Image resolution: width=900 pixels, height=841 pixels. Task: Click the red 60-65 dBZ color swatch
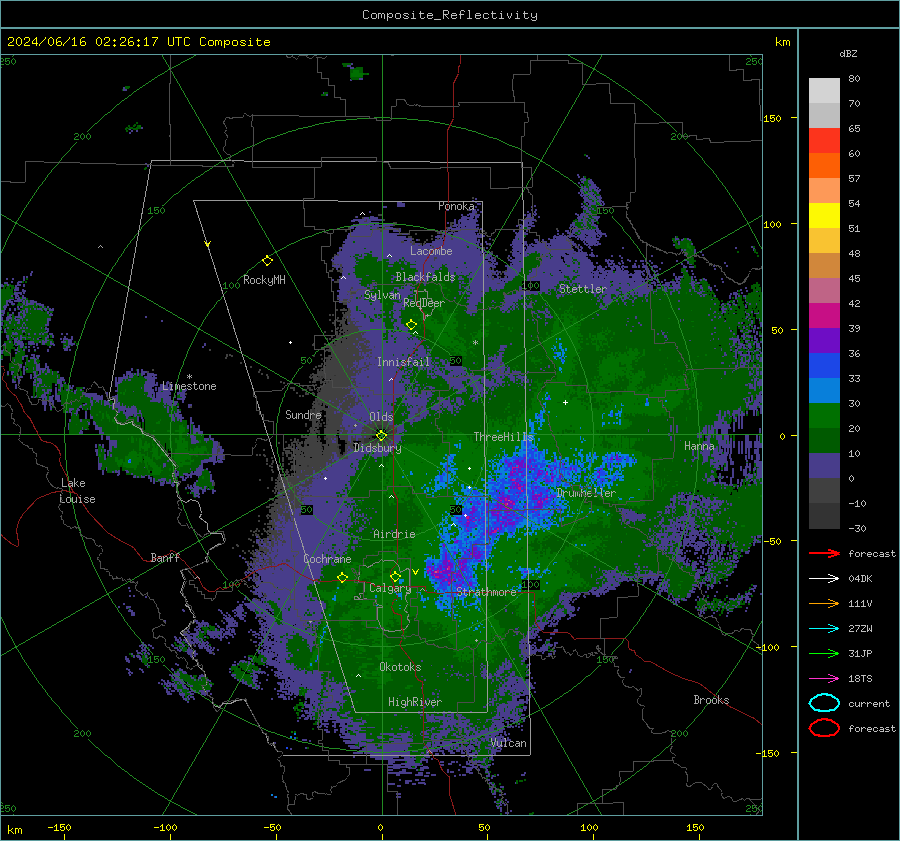824,141
